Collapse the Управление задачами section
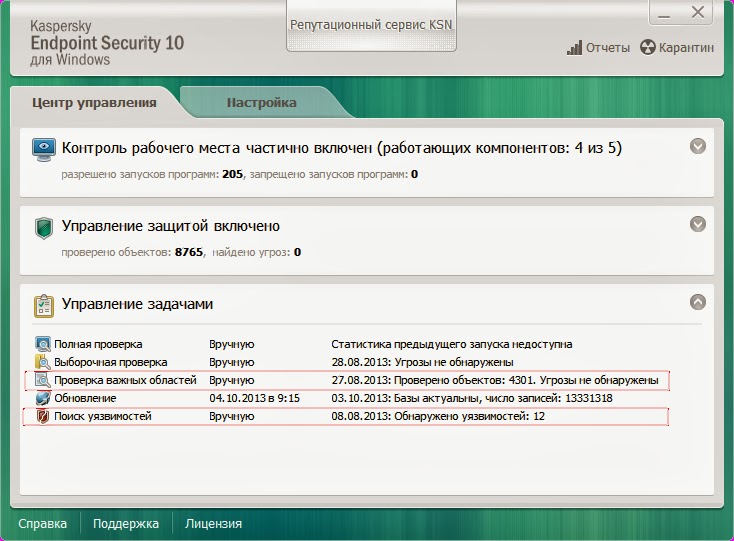The width and height of the screenshot is (734, 541). coord(697,302)
